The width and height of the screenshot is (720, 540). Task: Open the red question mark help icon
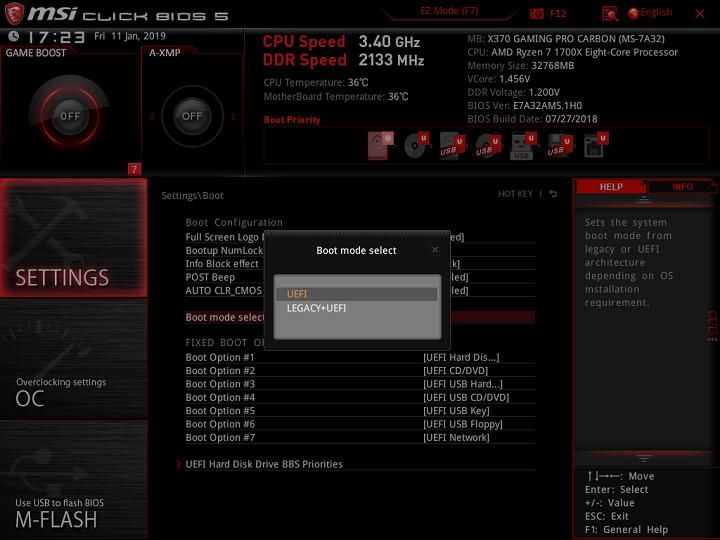click(134, 169)
